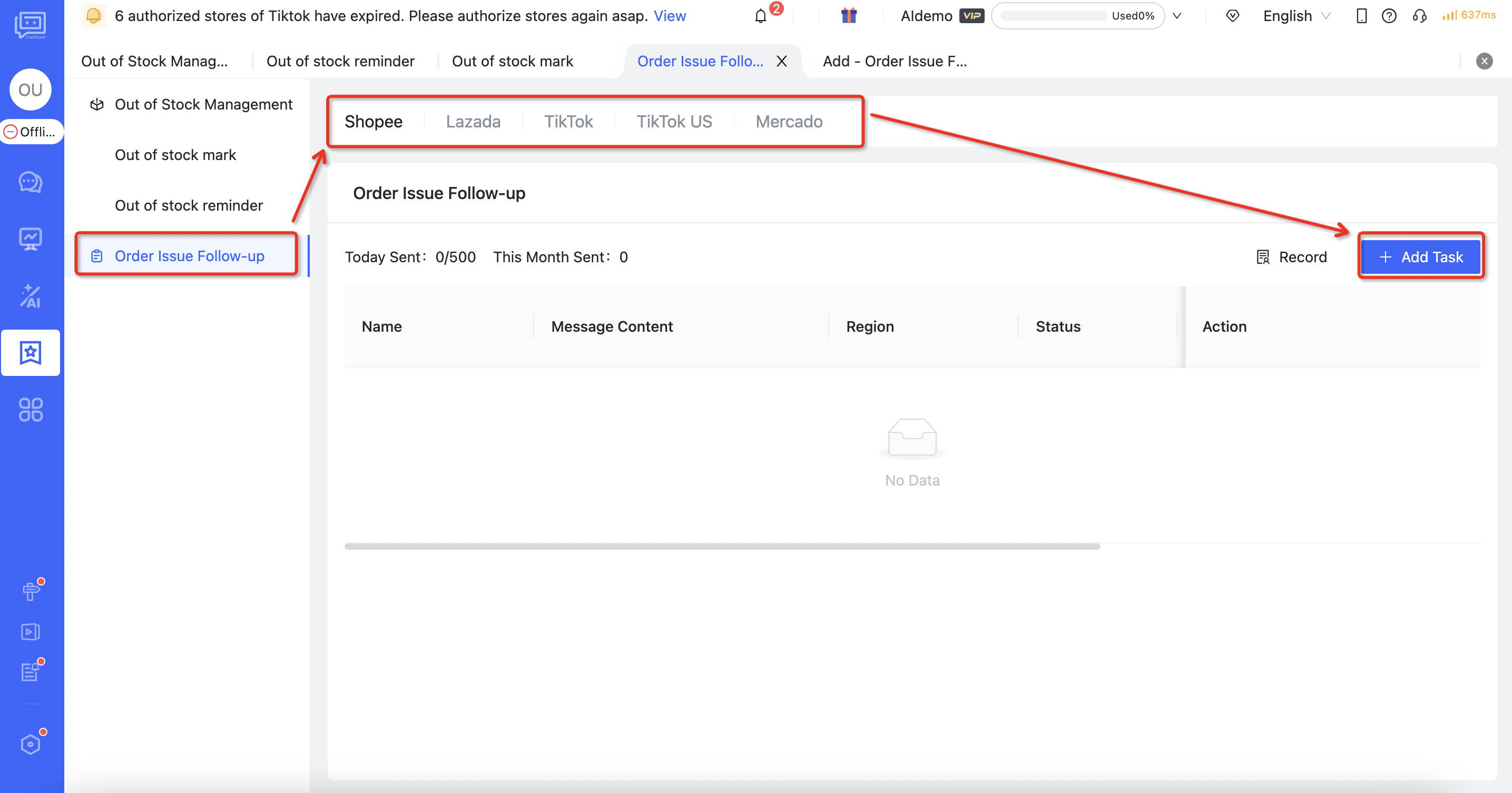
Task: Open Out of stock reminder in sidebar
Action: 189,205
